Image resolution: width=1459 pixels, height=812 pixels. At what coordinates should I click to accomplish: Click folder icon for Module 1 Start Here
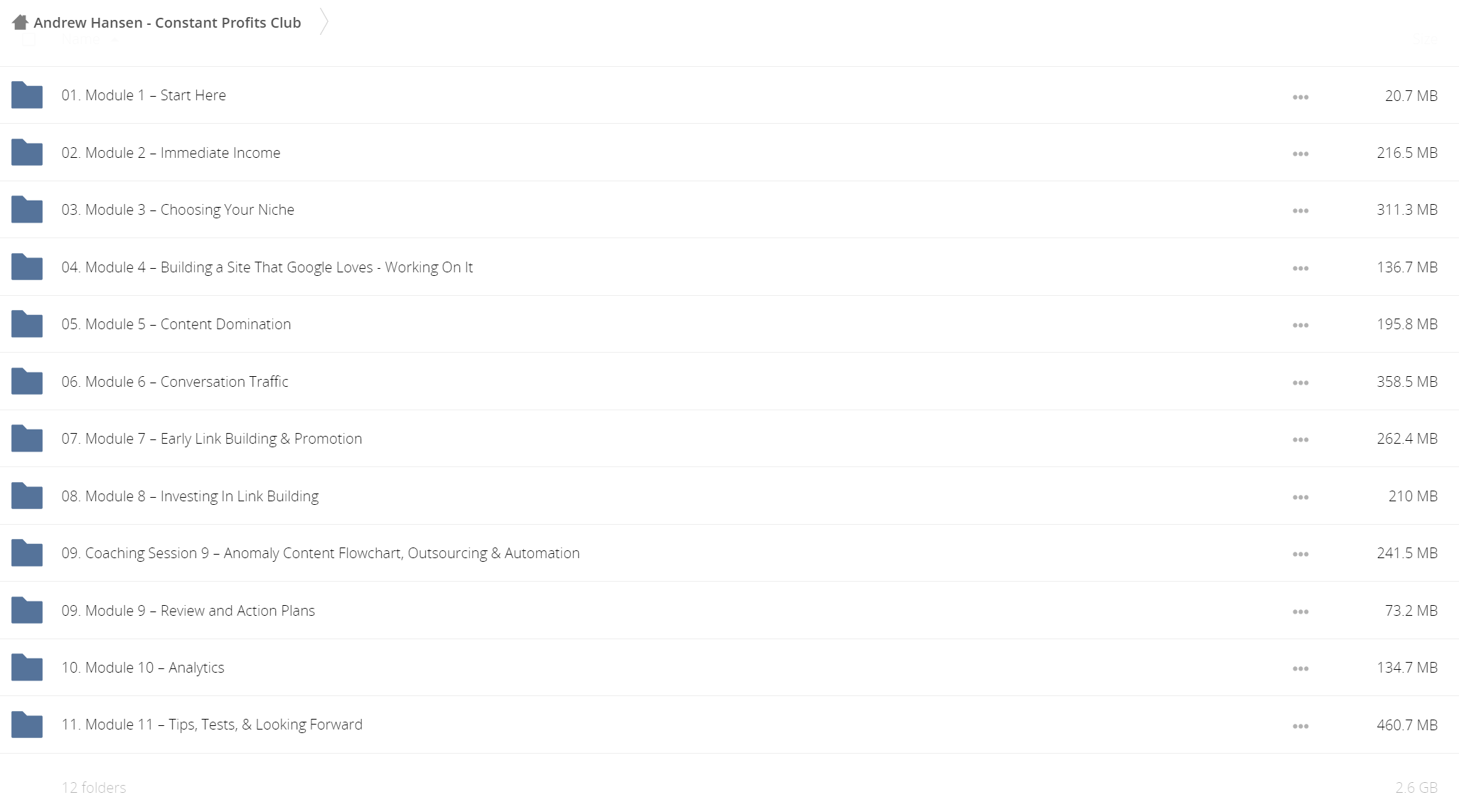(27, 95)
